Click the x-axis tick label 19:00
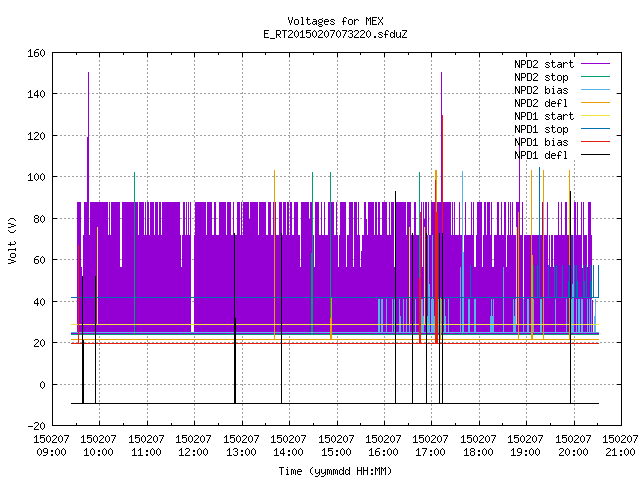This screenshot has height=480, width=640. point(525,452)
